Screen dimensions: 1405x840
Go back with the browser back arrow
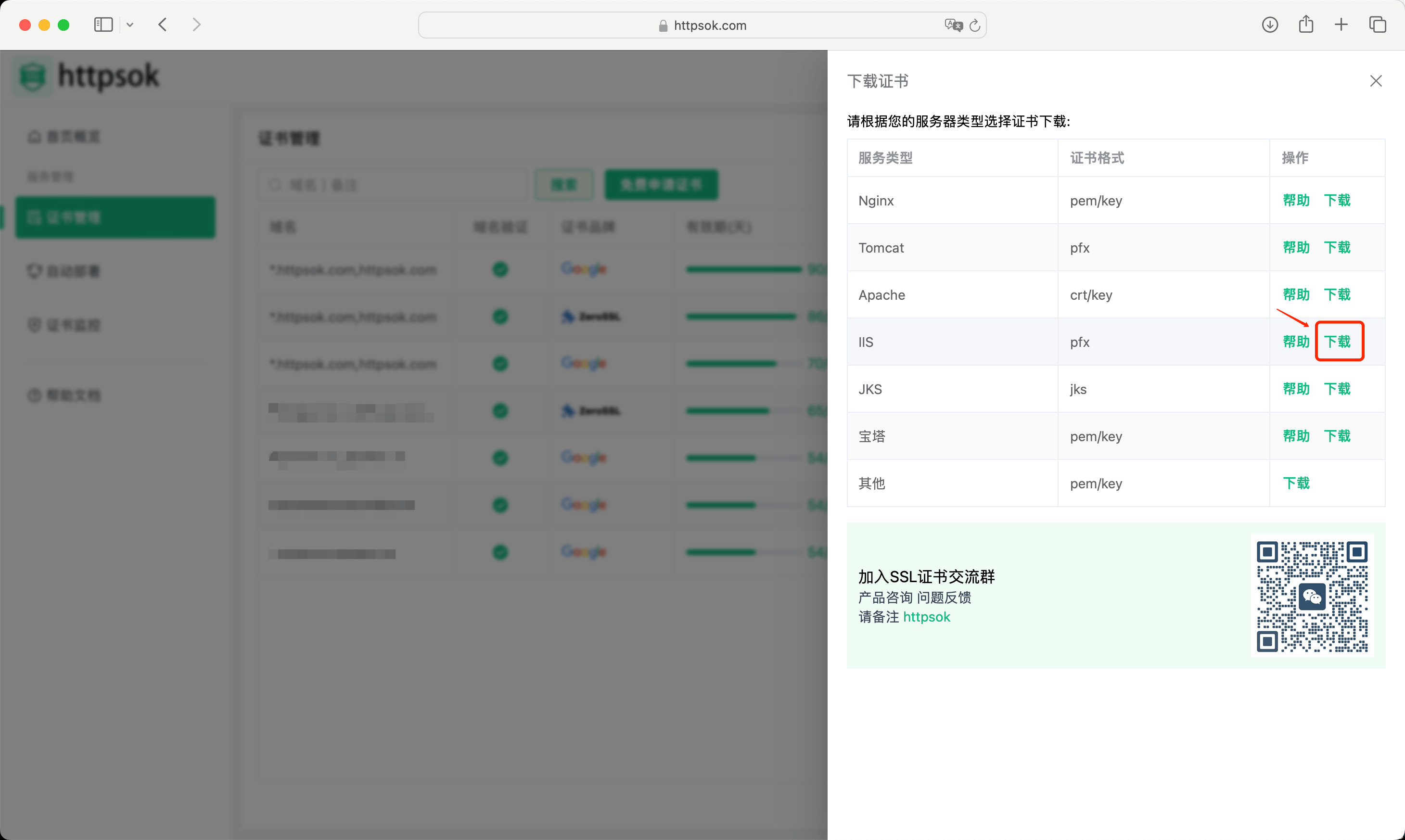tap(163, 25)
